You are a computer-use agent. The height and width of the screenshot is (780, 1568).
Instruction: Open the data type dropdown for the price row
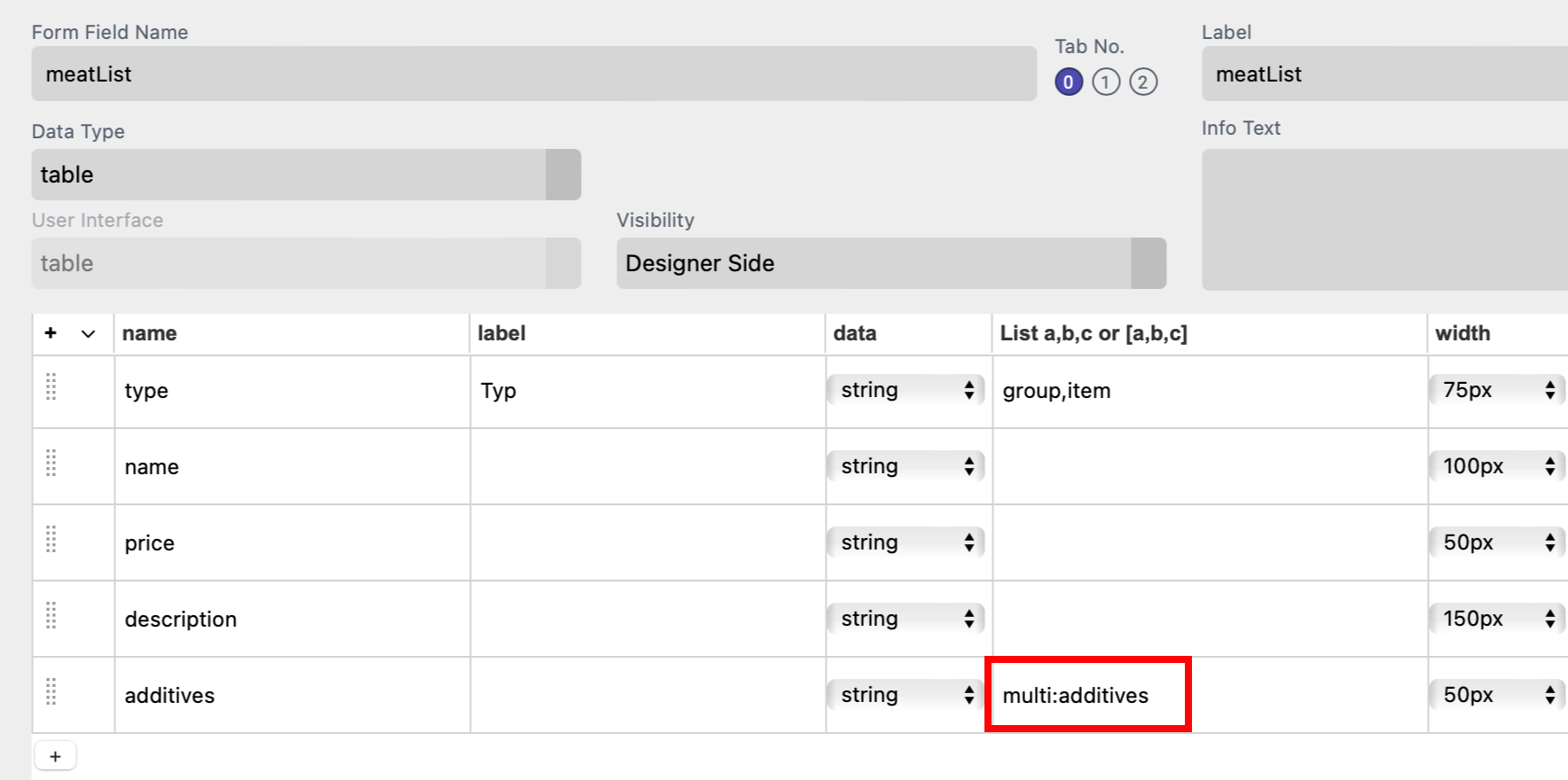click(x=906, y=542)
